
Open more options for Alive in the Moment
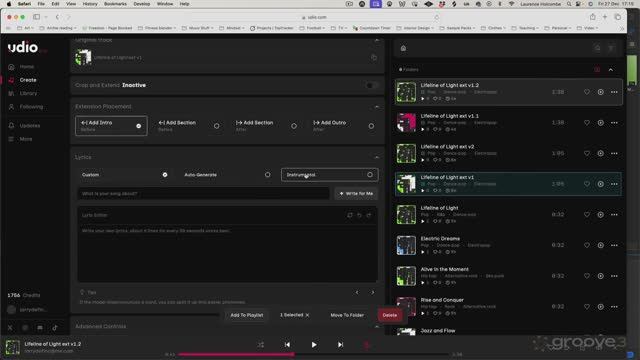tap(614, 276)
